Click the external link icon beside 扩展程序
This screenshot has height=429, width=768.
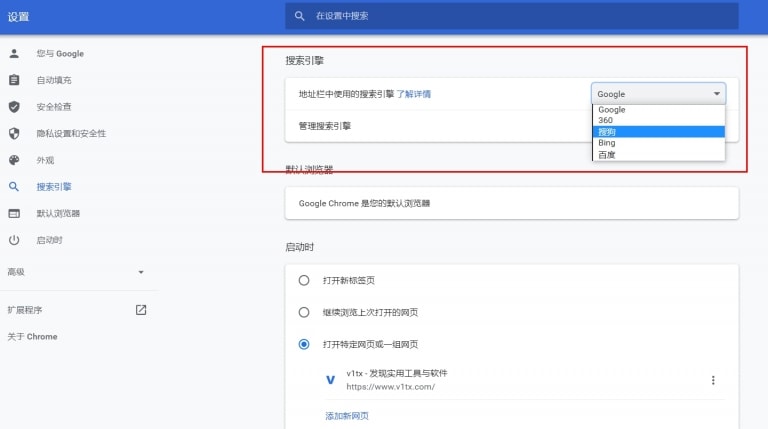(141, 310)
